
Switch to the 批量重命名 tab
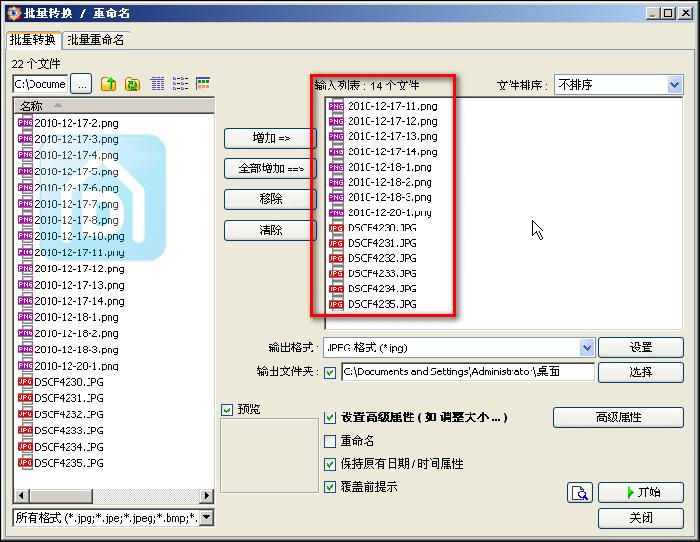[x=96, y=40]
